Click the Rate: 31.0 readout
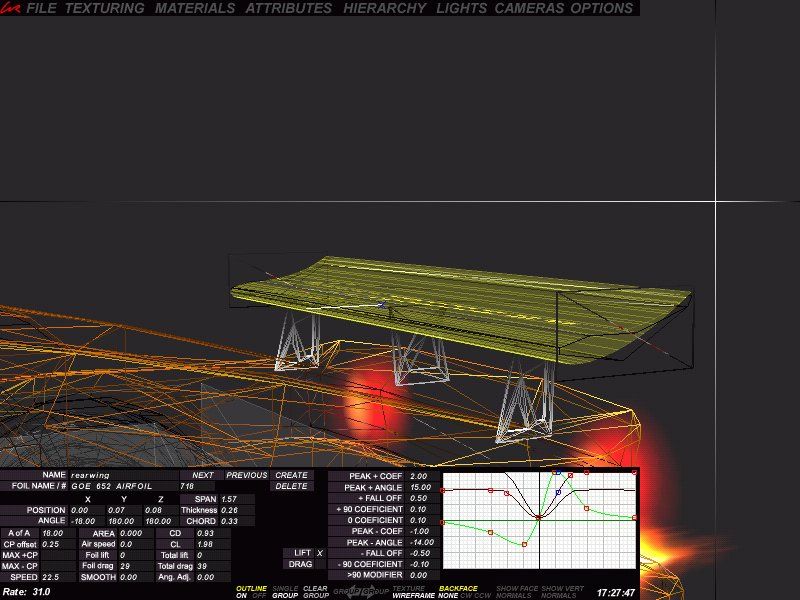This screenshot has width=800, height=600. (x=27, y=592)
